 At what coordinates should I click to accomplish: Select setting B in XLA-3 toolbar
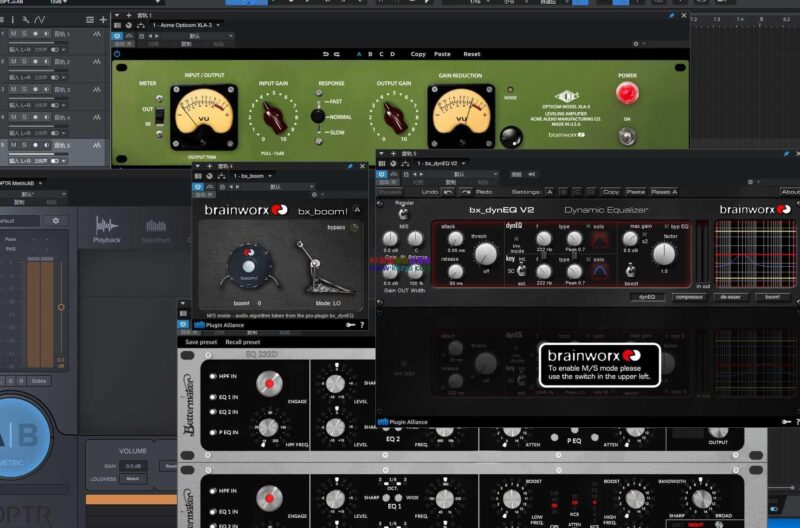click(x=370, y=54)
